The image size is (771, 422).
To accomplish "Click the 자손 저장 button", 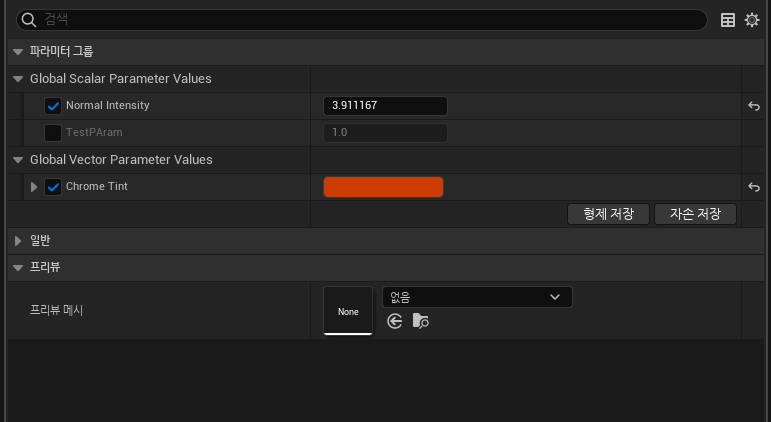I will (x=695, y=214).
